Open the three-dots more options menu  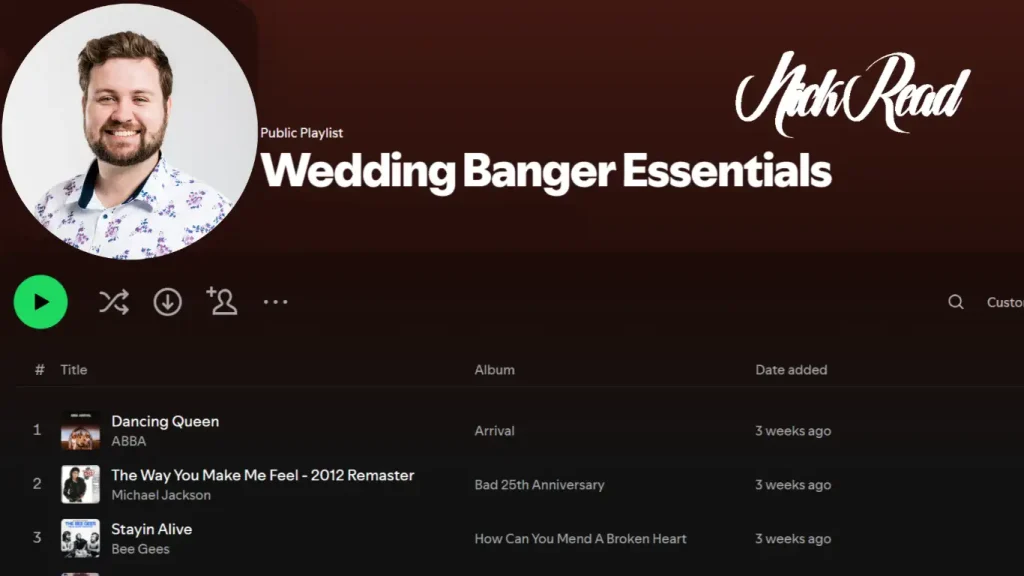276,302
